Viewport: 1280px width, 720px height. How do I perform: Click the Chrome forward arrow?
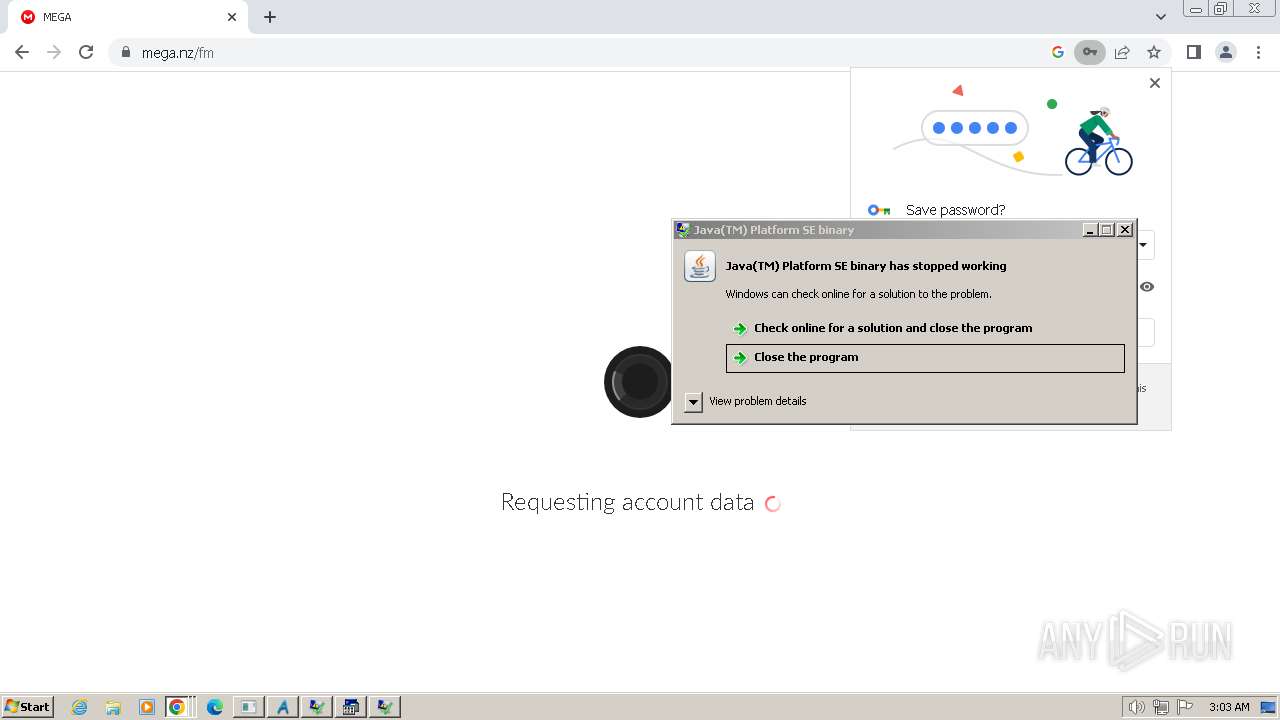coord(54,52)
